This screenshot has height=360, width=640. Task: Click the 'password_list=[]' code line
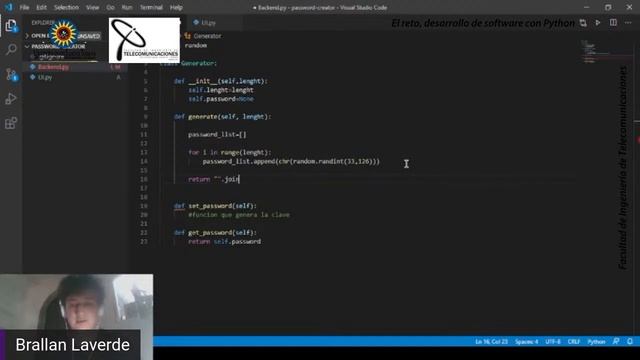(x=217, y=135)
